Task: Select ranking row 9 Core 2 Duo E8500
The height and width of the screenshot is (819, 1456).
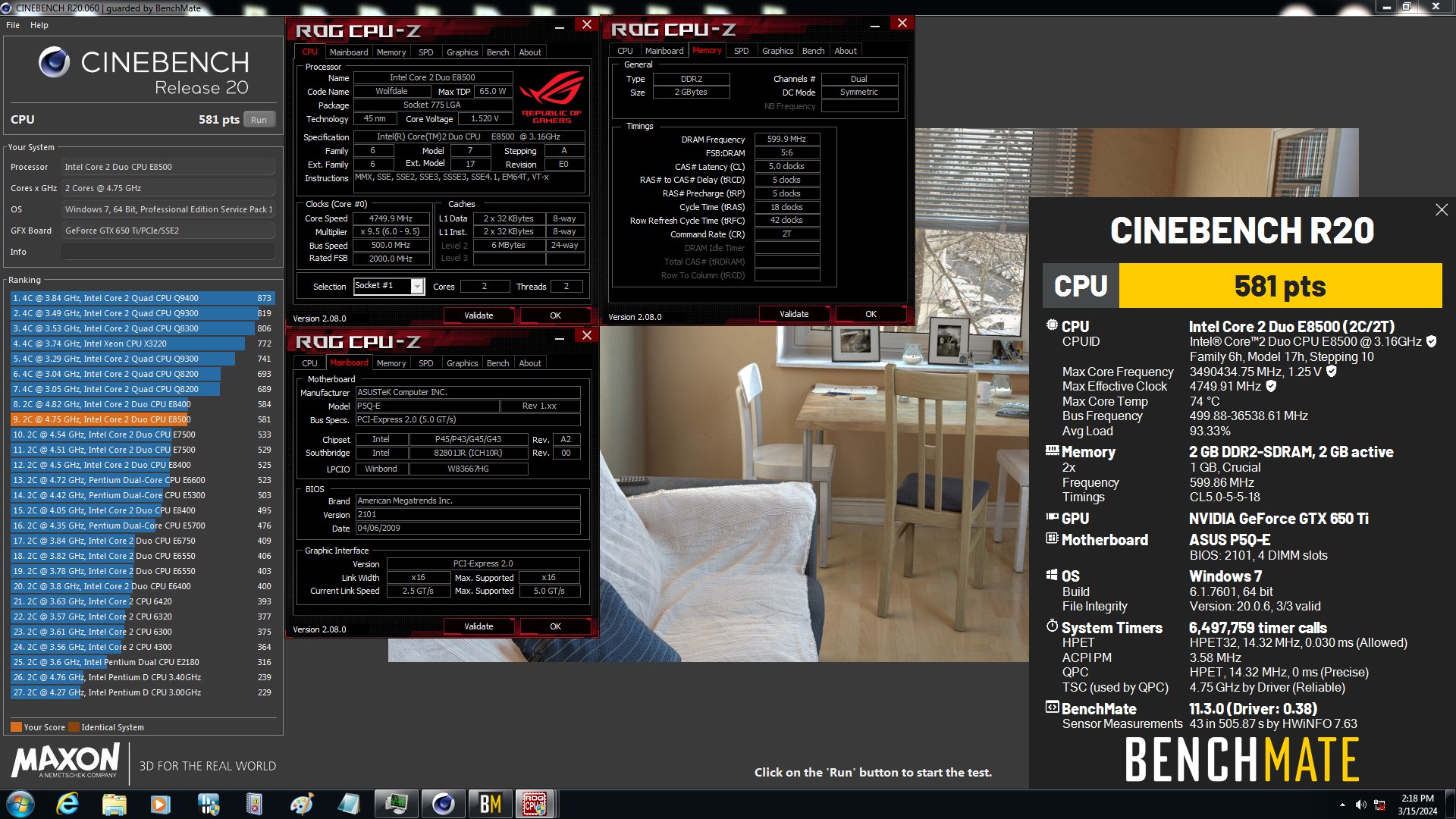Action: point(143,419)
